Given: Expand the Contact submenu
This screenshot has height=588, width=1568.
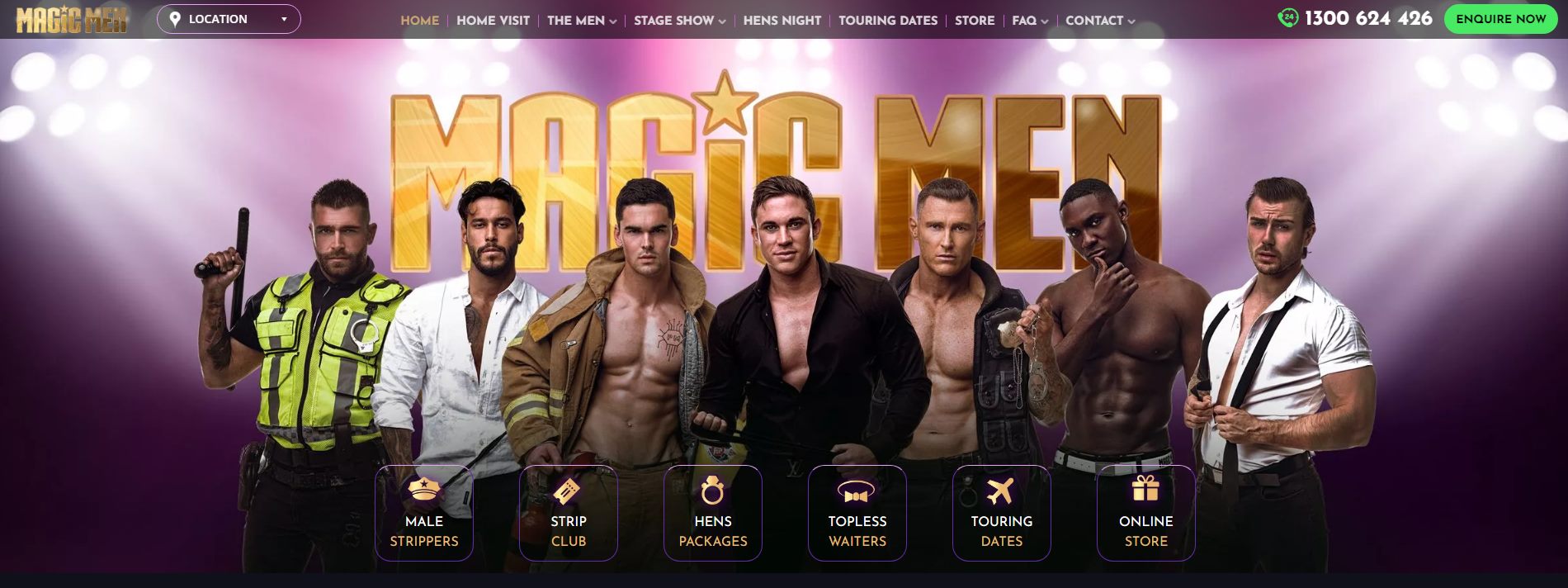Looking at the screenshot, I should [x=1100, y=21].
